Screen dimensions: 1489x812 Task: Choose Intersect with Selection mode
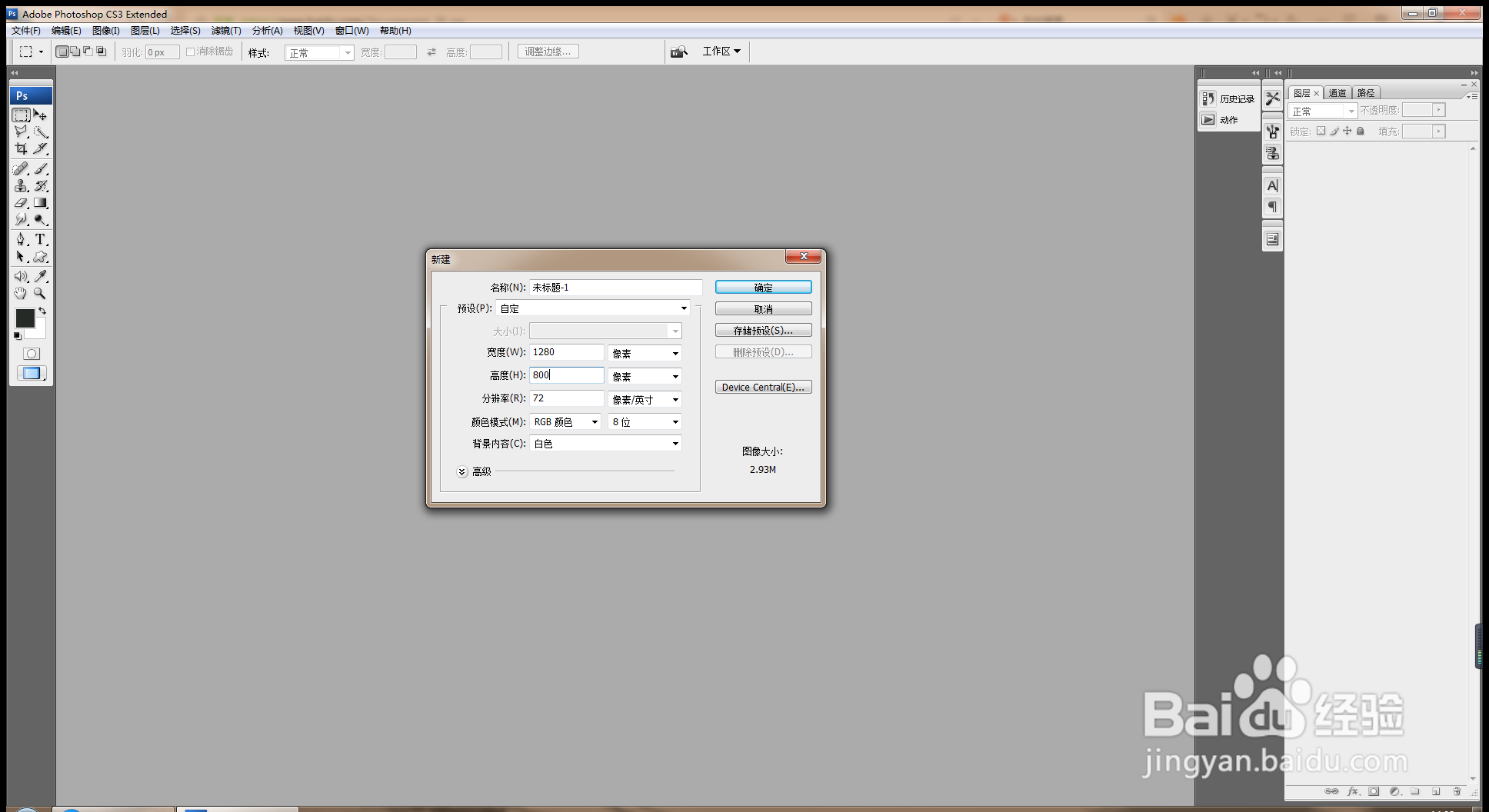click(101, 52)
